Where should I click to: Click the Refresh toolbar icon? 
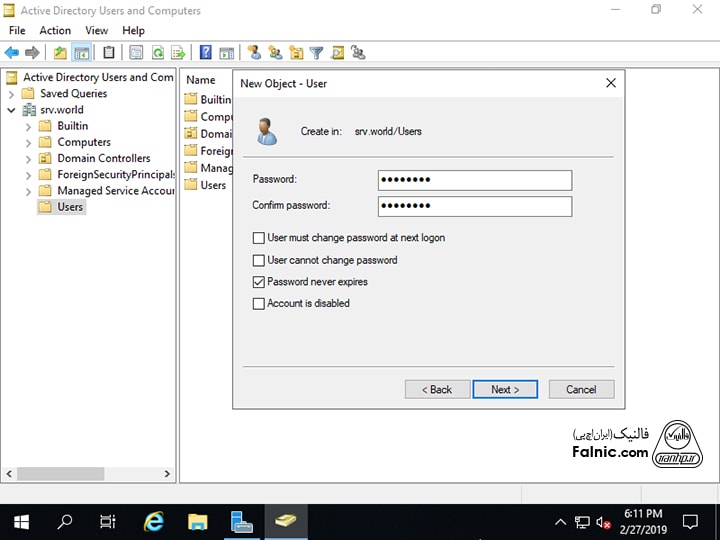pos(158,53)
